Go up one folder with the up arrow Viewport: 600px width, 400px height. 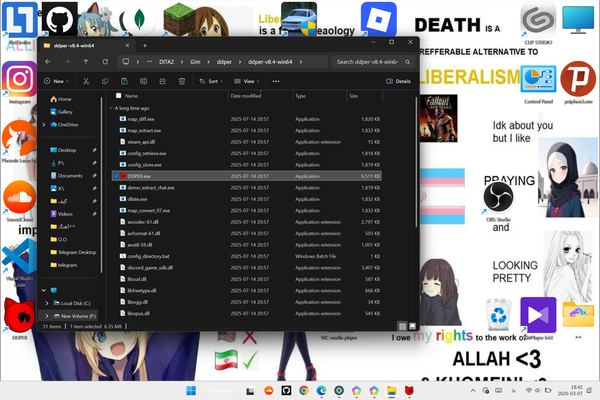point(86,62)
